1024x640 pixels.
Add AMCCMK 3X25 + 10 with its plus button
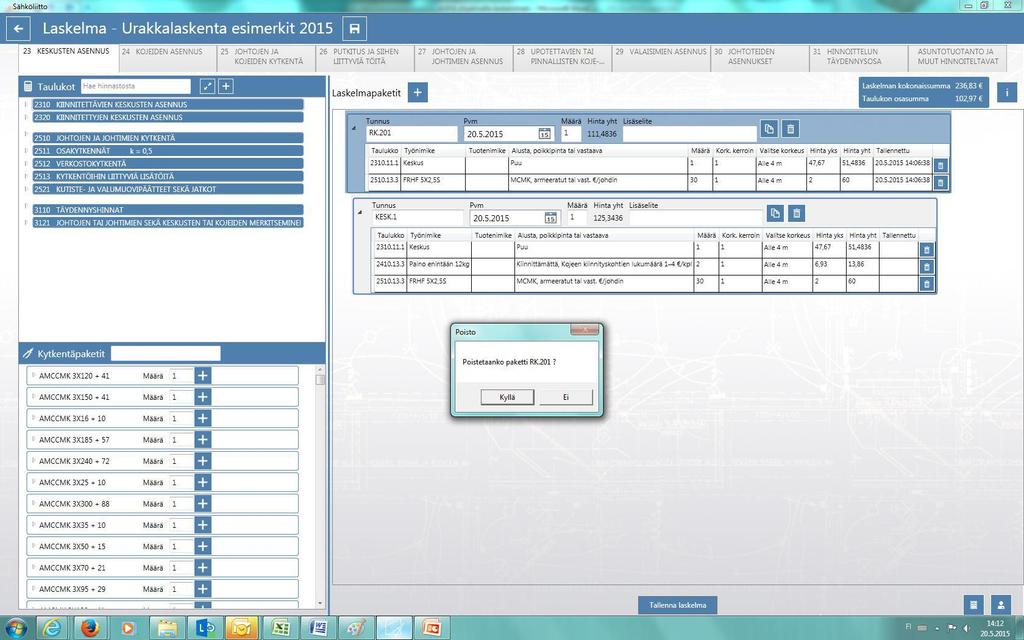tap(202, 482)
